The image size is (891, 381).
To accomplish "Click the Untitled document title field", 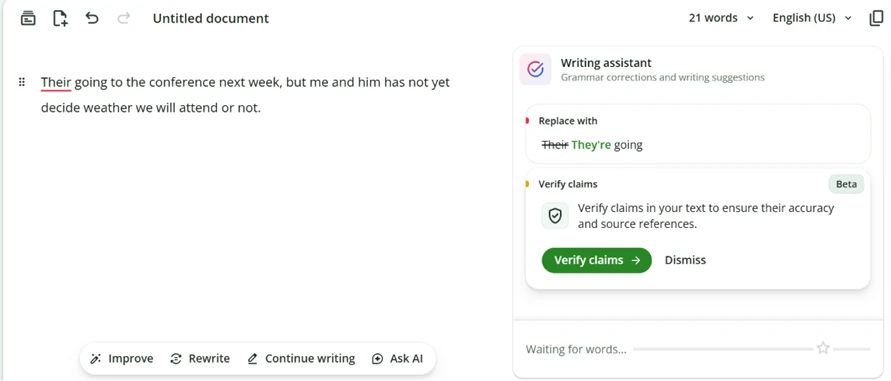I will click(211, 18).
